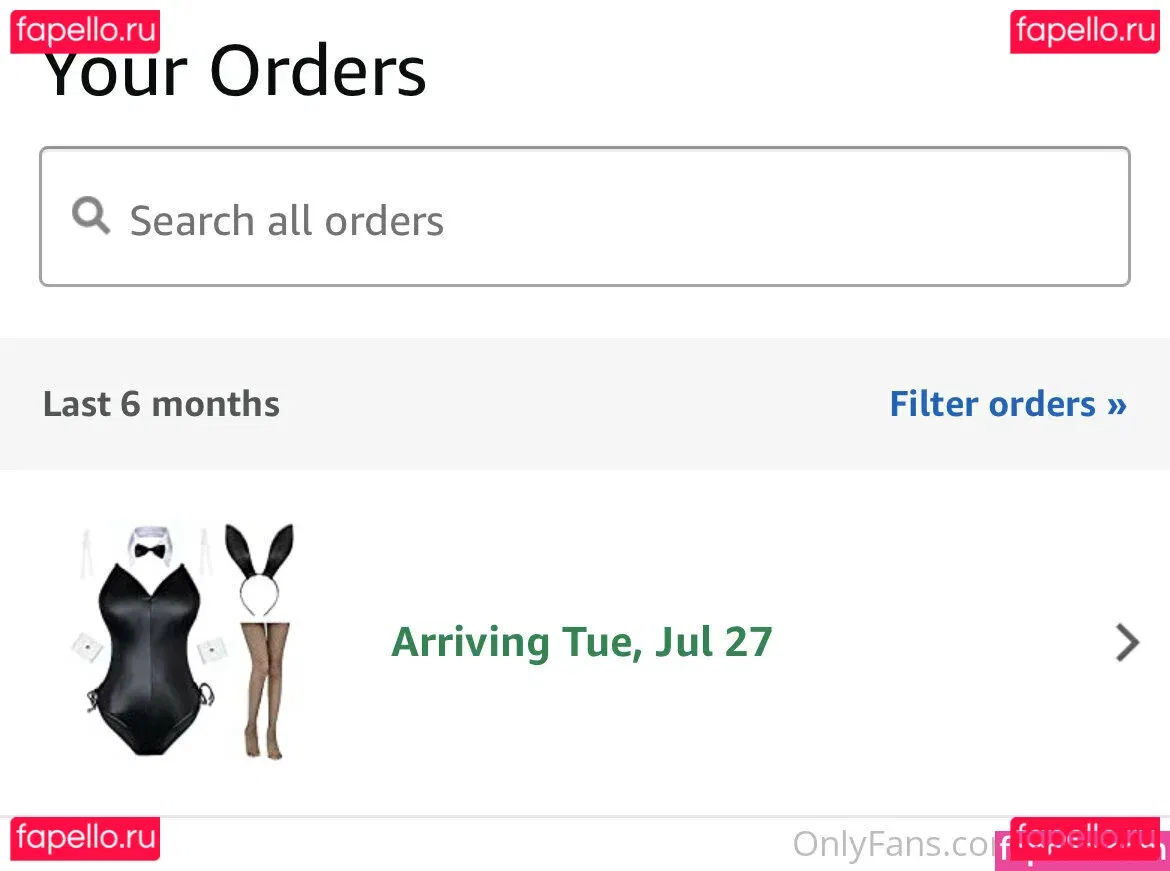Click the top-left fapello.ru badge
Viewport: 1170px width, 871px height.
85,31
